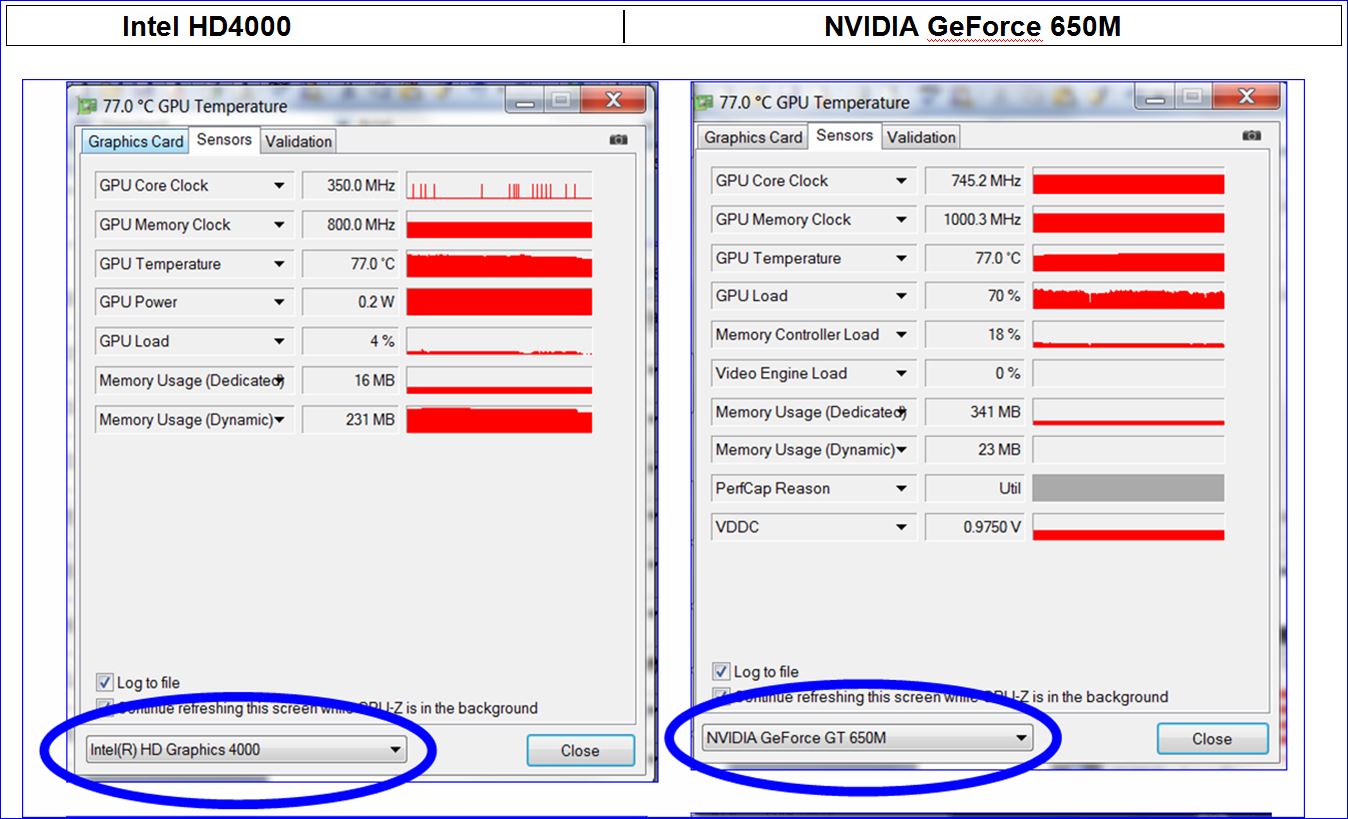The height and width of the screenshot is (819, 1348).
Task: Expand GPU Memory Clock options in NVIDIA window
Action: point(901,220)
